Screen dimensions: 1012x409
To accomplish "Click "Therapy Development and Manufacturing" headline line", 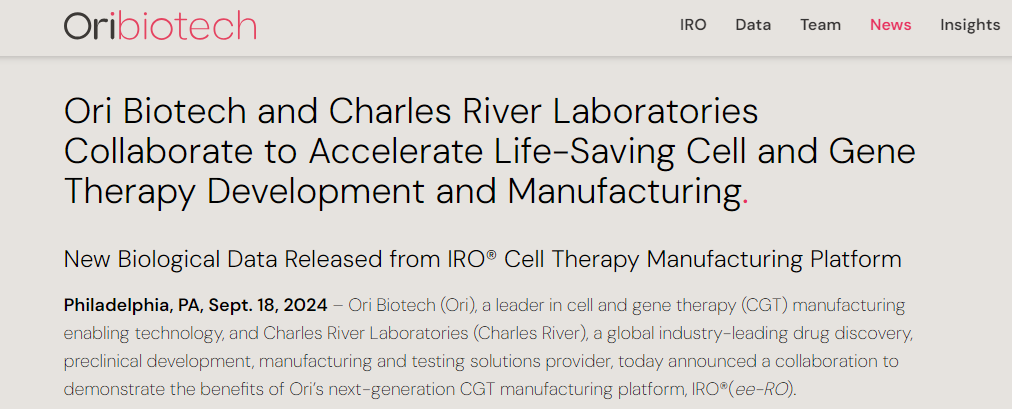I will click(400, 189).
